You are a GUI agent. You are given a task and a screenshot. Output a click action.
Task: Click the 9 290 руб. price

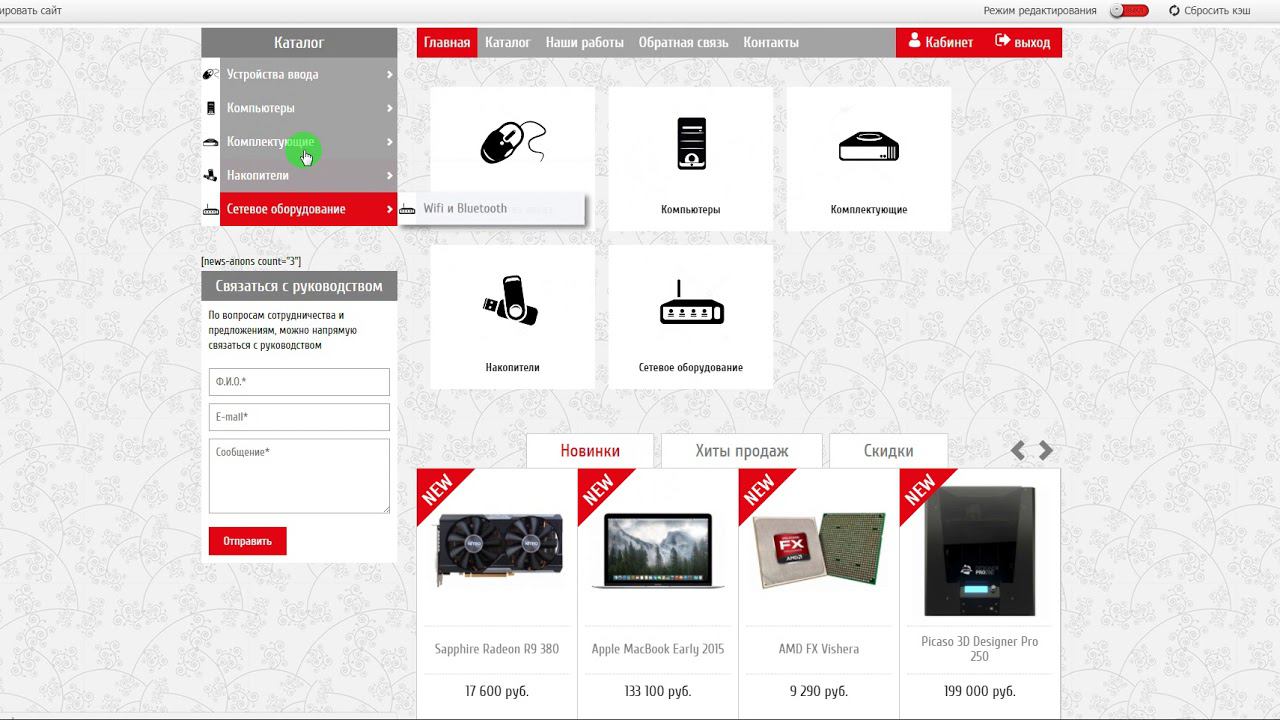[x=819, y=692]
